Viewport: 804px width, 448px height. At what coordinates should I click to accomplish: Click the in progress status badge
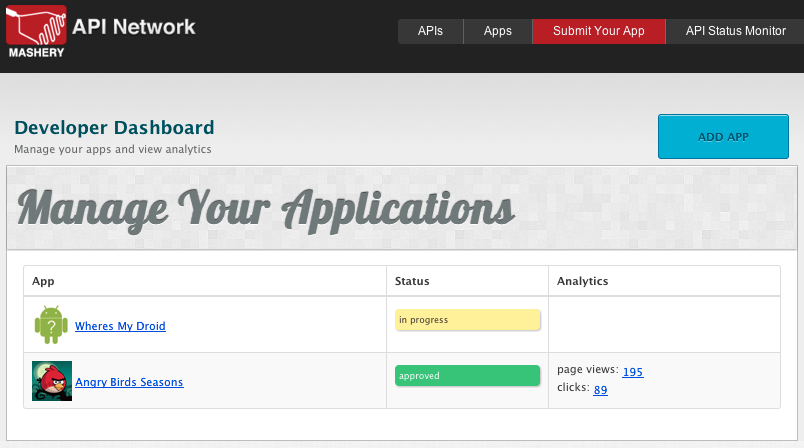coord(467,320)
